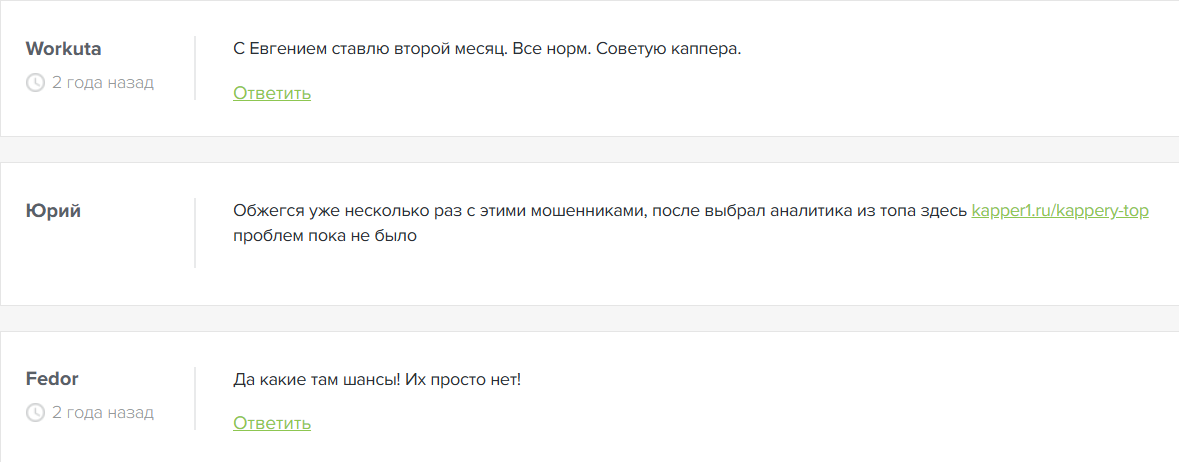The width and height of the screenshot is (1179, 462).
Task: Click the '2 года назад' timestamp under Fedor
Action: coord(102,413)
